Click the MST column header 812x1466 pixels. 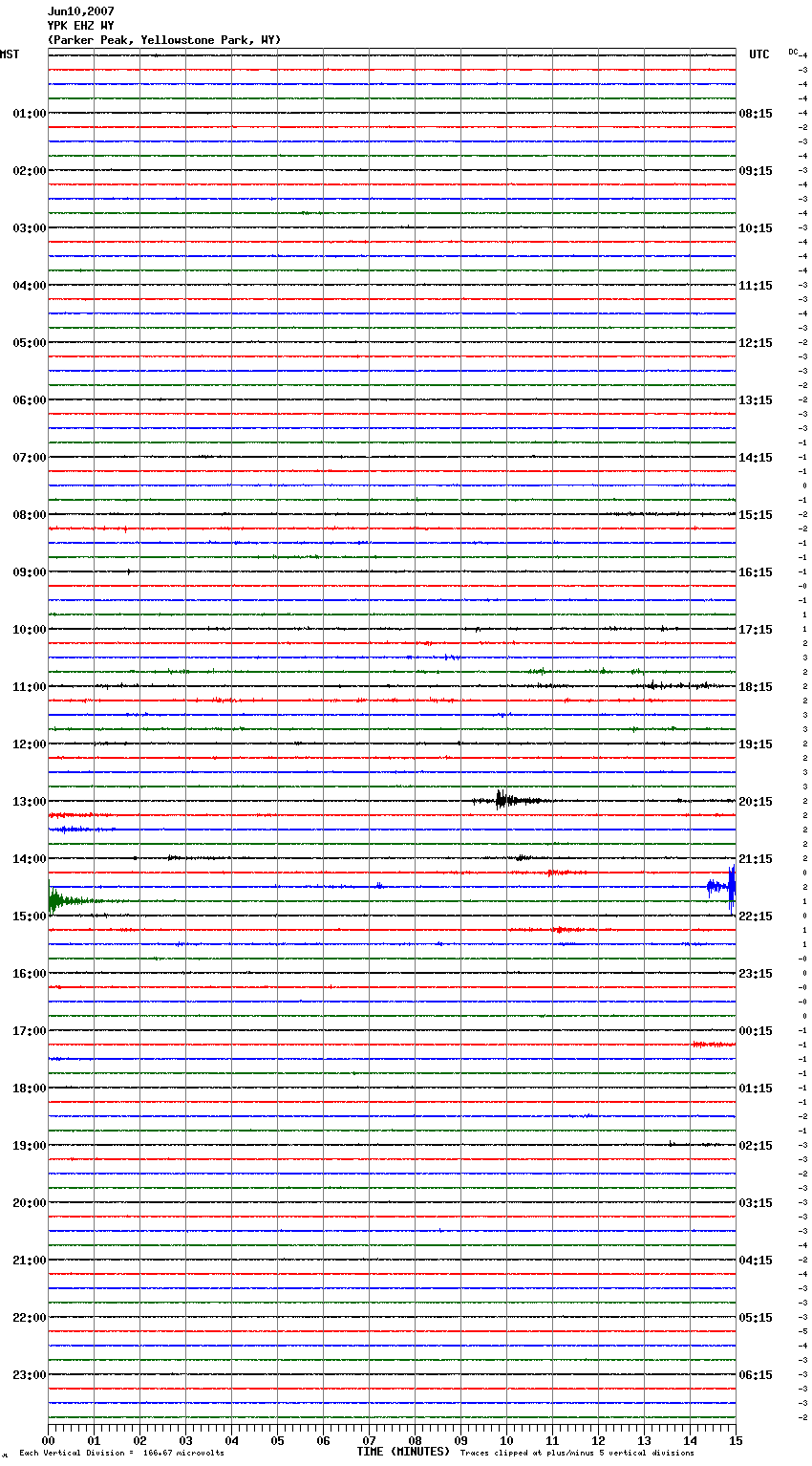coord(10,54)
